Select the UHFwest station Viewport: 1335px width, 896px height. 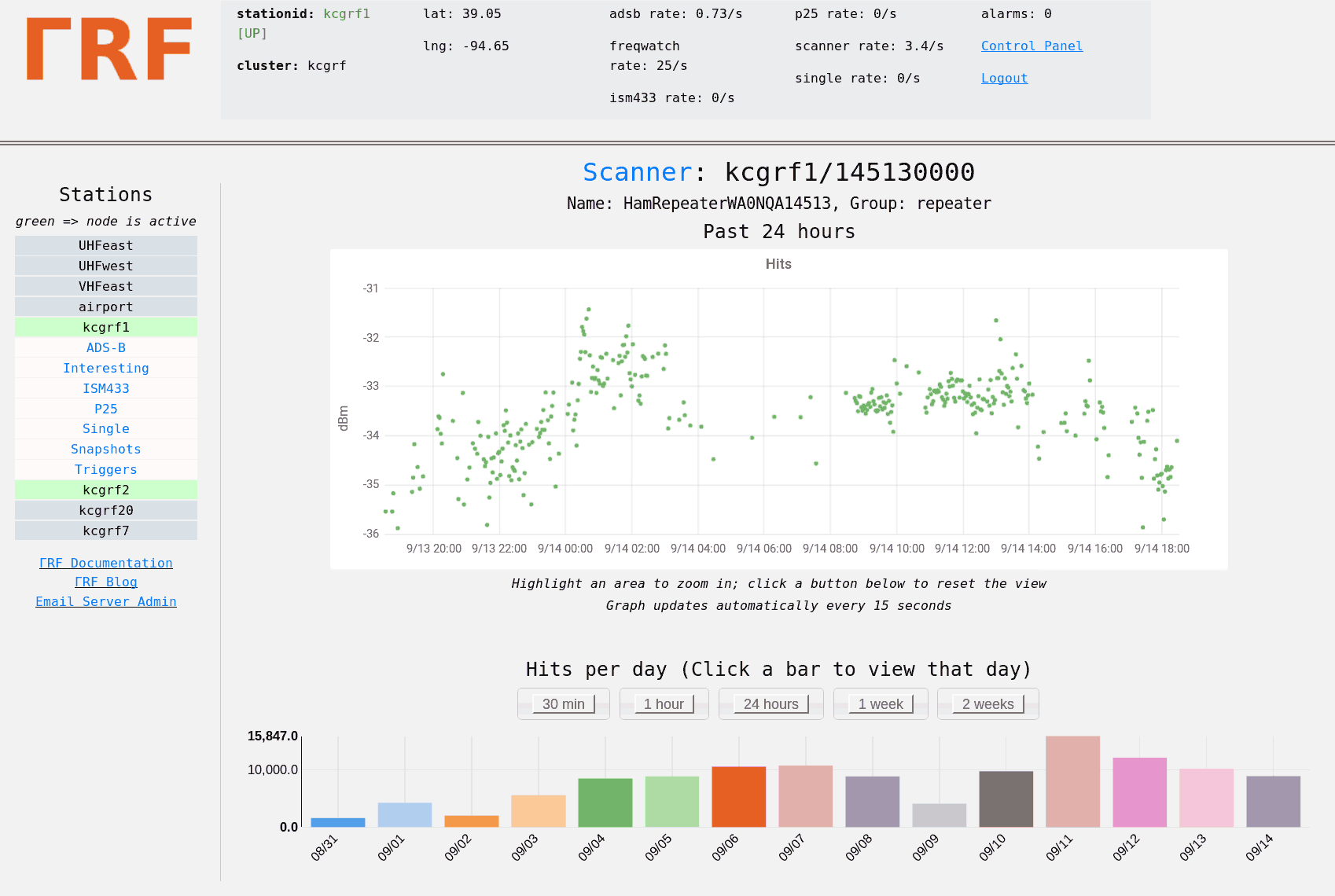(106, 266)
